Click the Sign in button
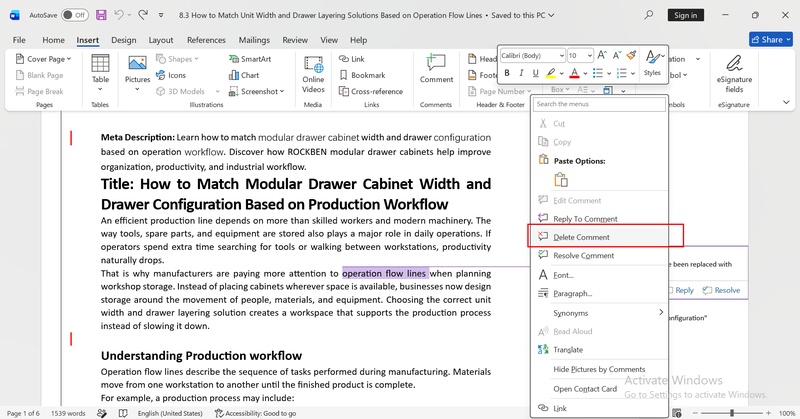The width and height of the screenshot is (800, 419). click(x=686, y=15)
